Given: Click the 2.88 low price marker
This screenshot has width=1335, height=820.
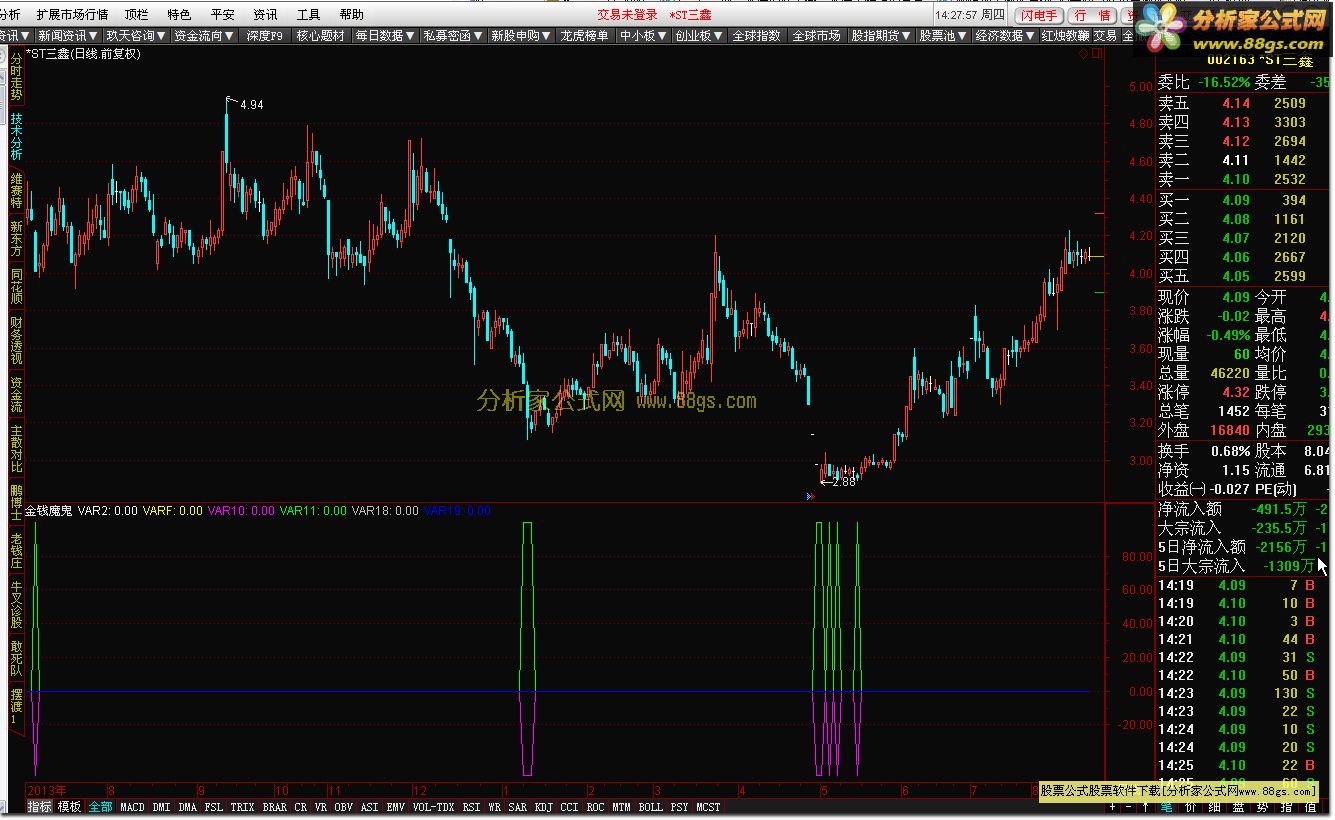Looking at the screenshot, I should (844, 482).
